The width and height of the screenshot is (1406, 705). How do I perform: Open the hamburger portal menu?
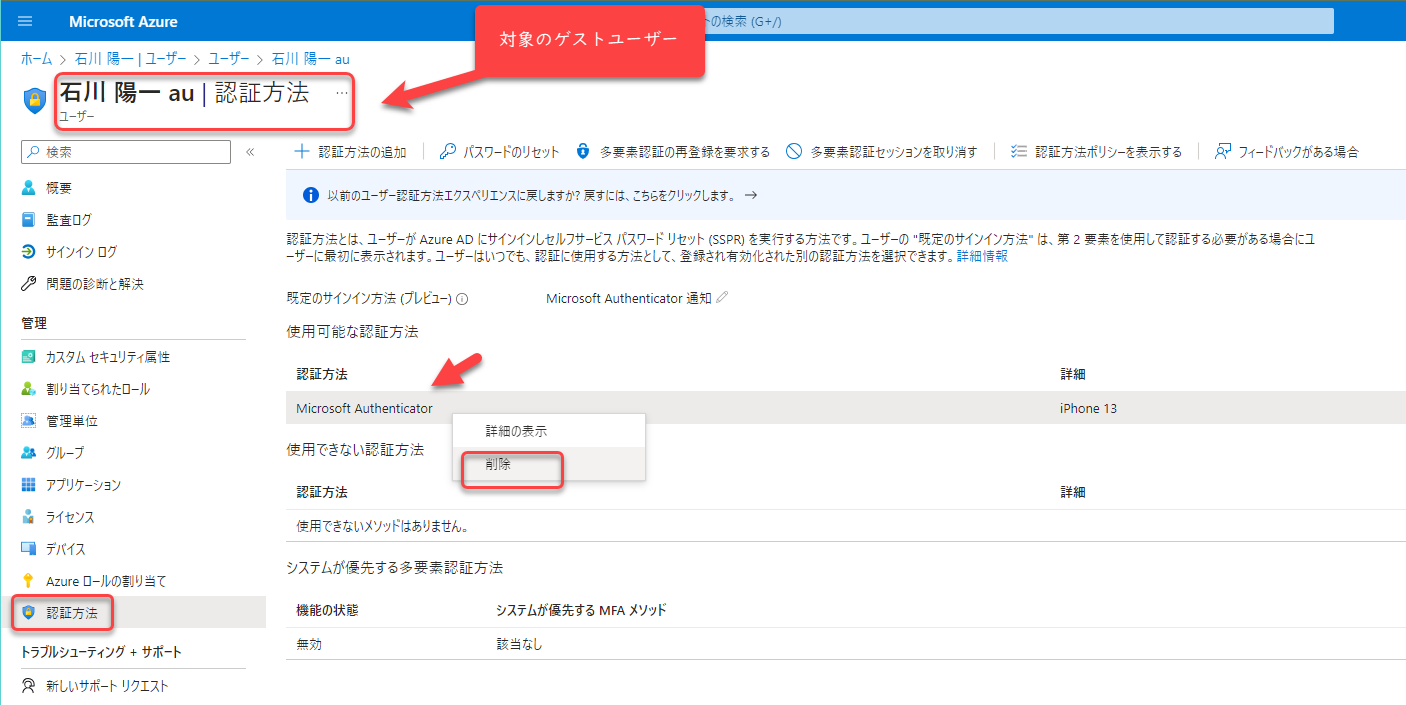coord(25,21)
